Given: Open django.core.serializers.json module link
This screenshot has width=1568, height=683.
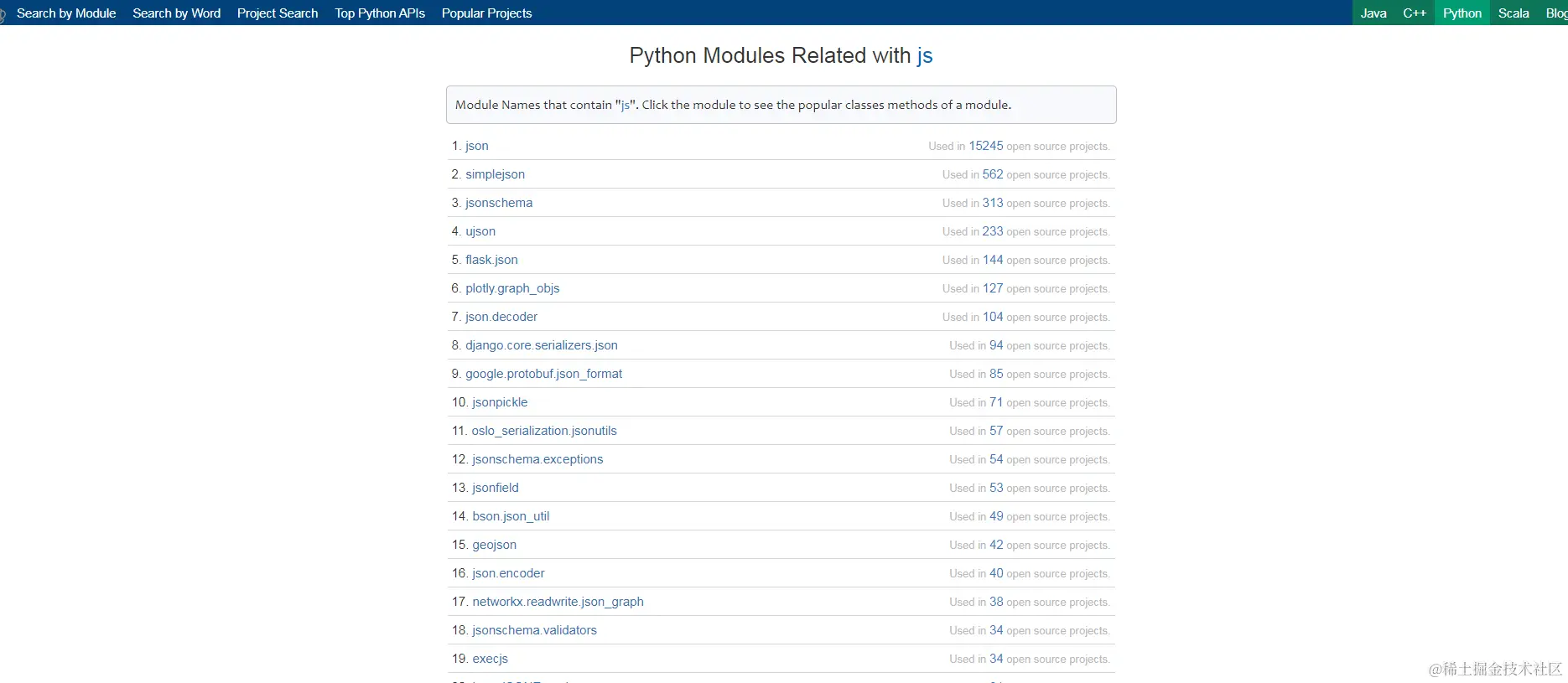Looking at the screenshot, I should (x=542, y=345).
